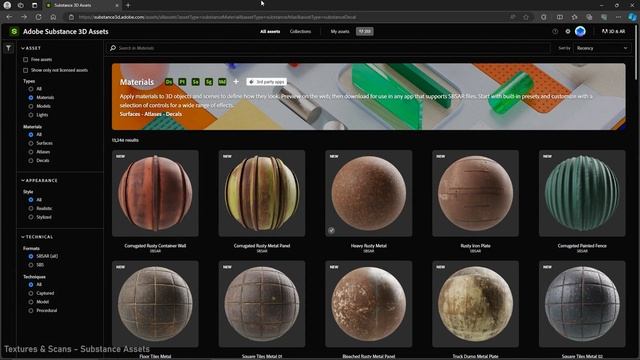640x360 pixels.
Task: Open browser favorites list icon
Action: click(574, 17)
